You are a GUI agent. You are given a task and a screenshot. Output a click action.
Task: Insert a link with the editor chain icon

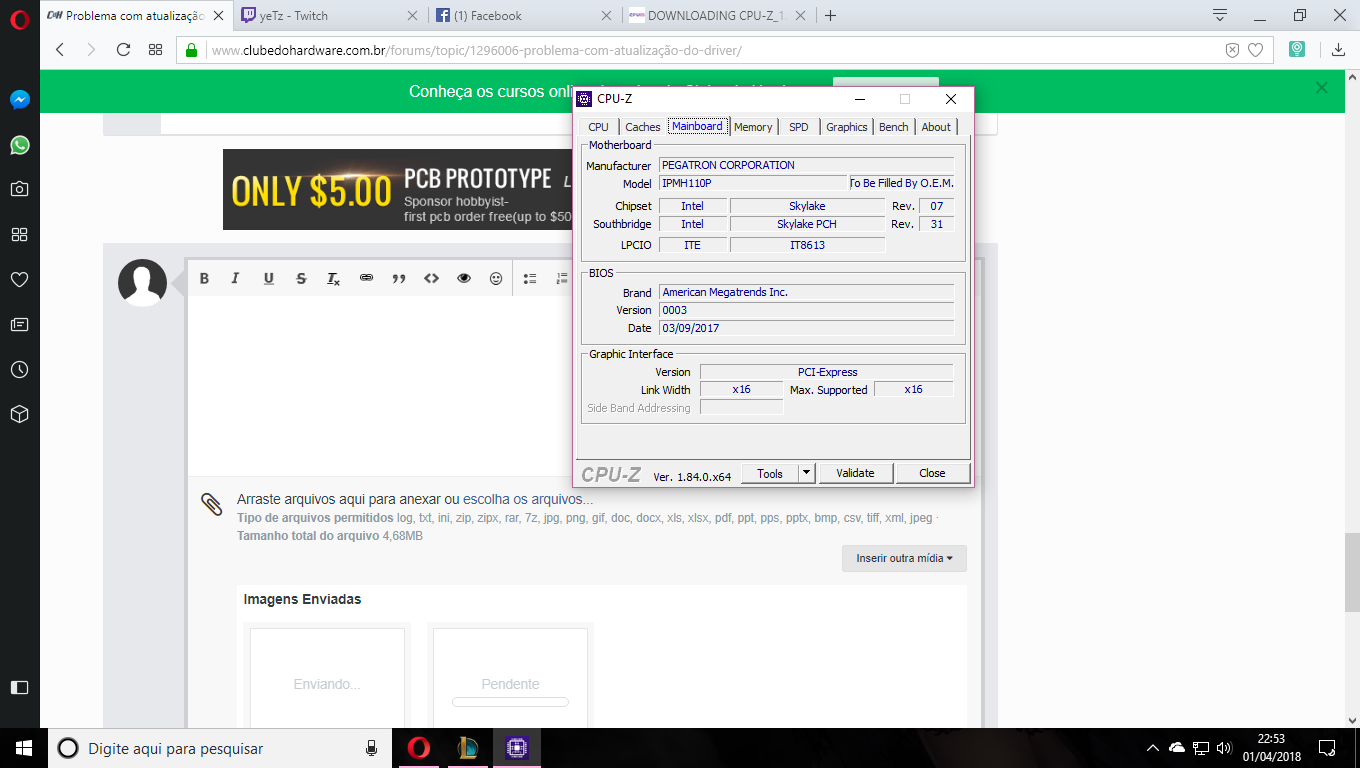366,278
